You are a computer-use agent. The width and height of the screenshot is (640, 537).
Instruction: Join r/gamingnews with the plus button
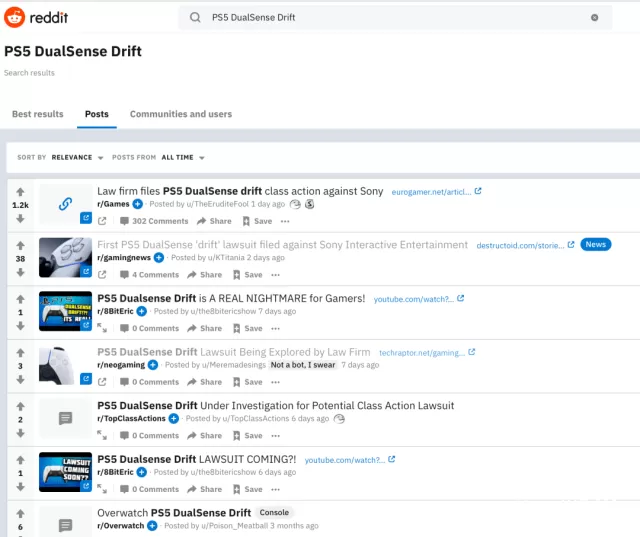(159, 257)
